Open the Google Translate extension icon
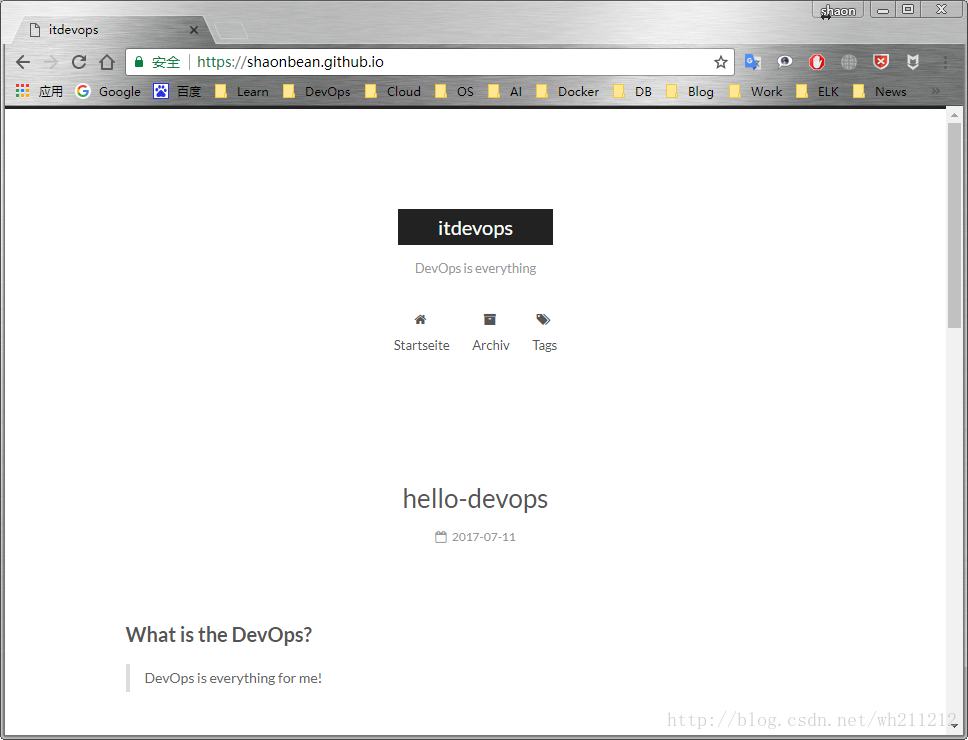The image size is (968, 740). click(753, 62)
